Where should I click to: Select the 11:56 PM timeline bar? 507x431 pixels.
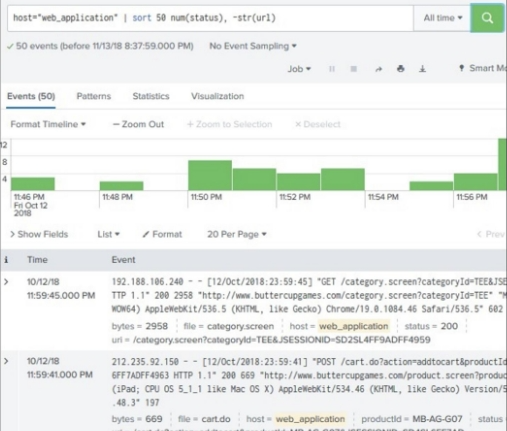[x=475, y=182]
